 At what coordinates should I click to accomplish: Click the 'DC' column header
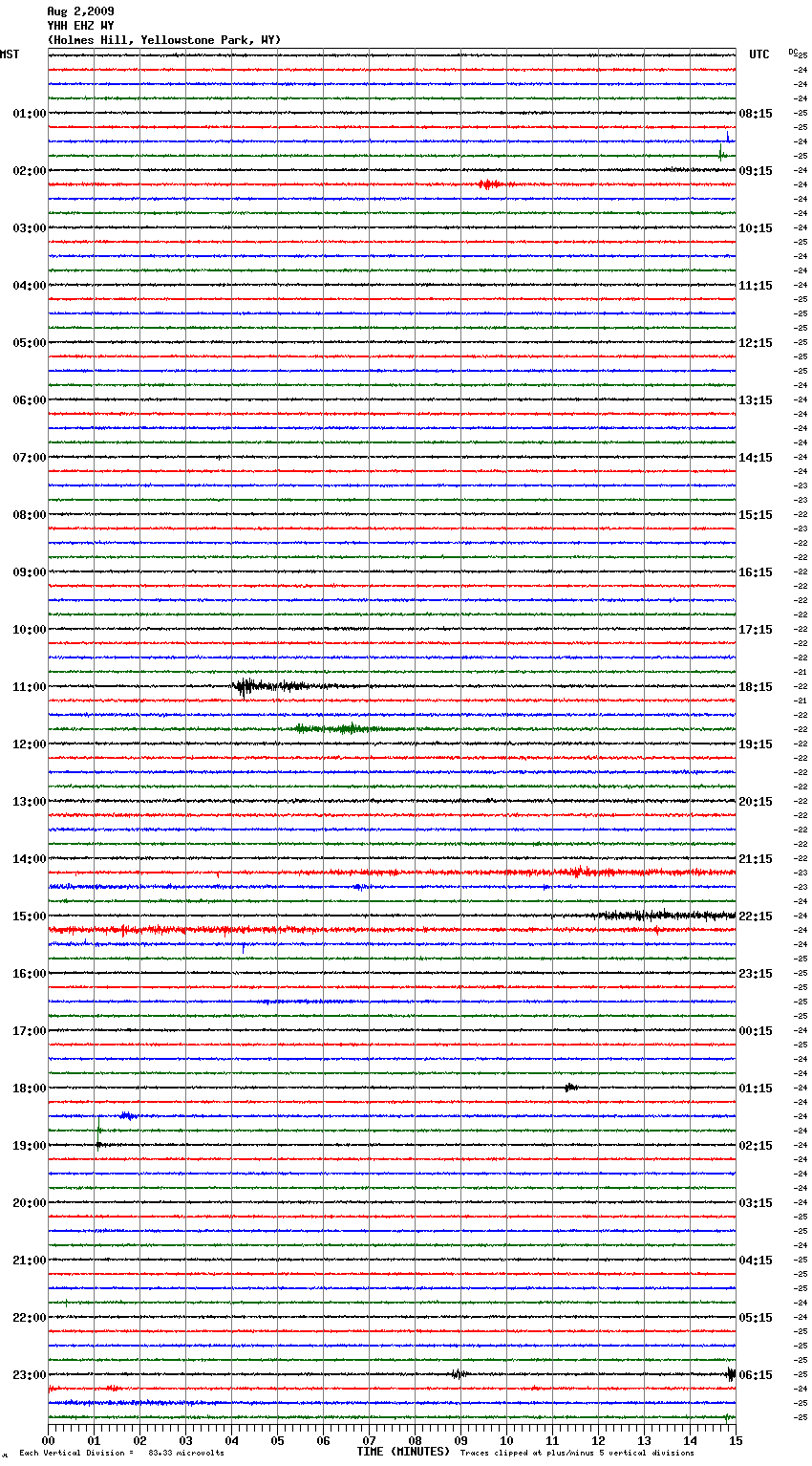pyautogui.click(x=792, y=52)
